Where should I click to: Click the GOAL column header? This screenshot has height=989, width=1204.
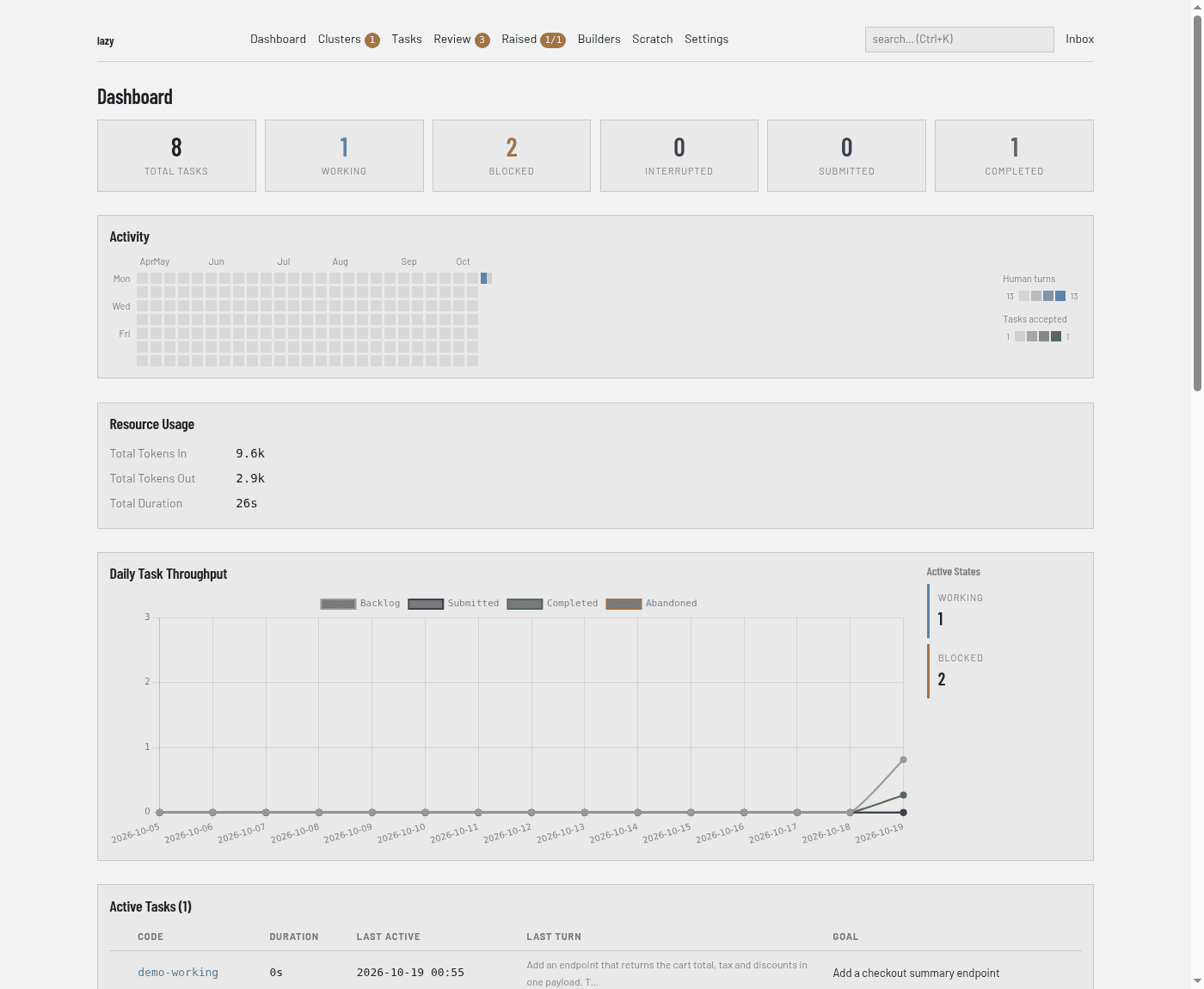(x=845, y=937)
